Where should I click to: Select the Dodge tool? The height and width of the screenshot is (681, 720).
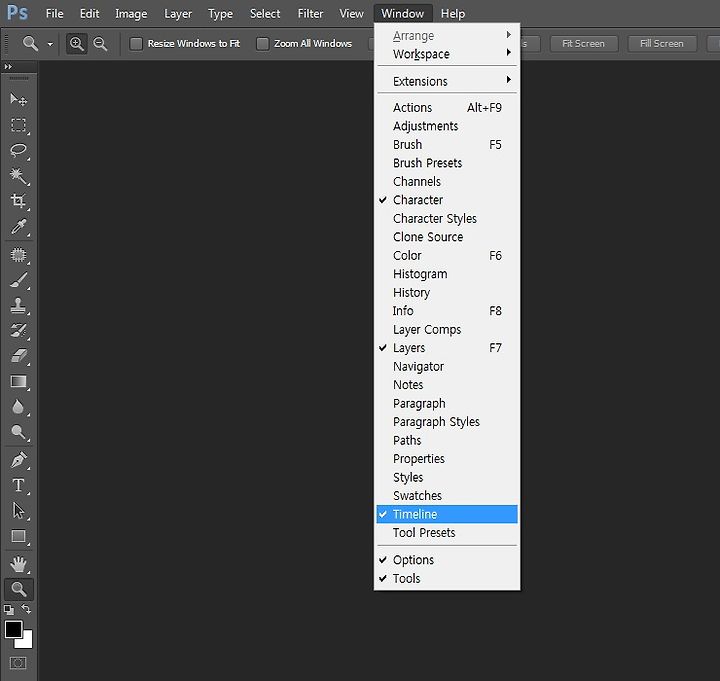tap(18, 432)
